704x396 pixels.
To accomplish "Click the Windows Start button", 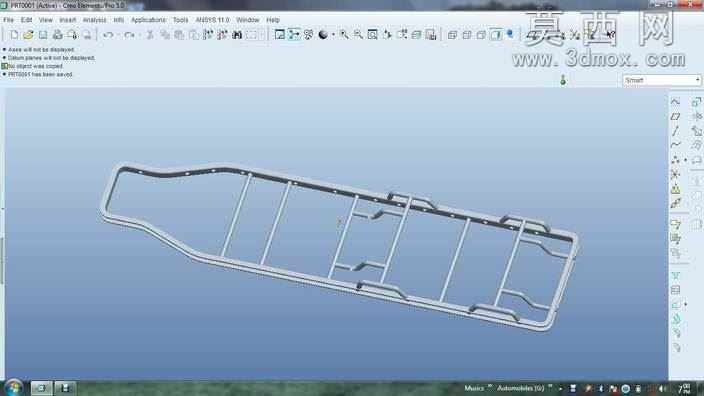I will point(13,387).
